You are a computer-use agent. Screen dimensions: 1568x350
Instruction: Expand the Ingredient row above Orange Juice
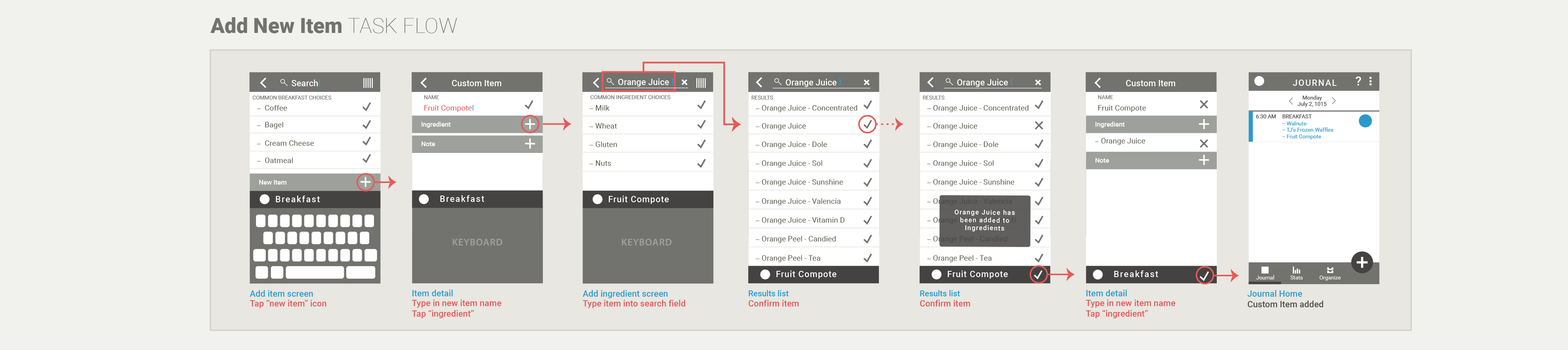1151,124
